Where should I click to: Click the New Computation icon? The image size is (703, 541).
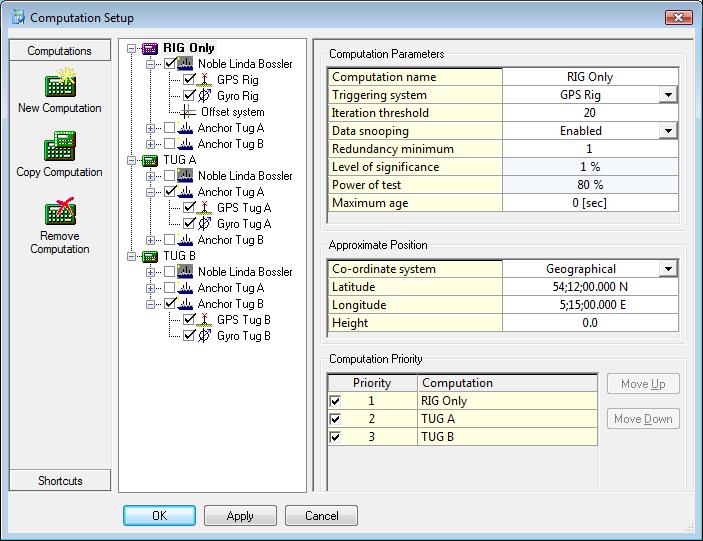(x=60, y=84)
